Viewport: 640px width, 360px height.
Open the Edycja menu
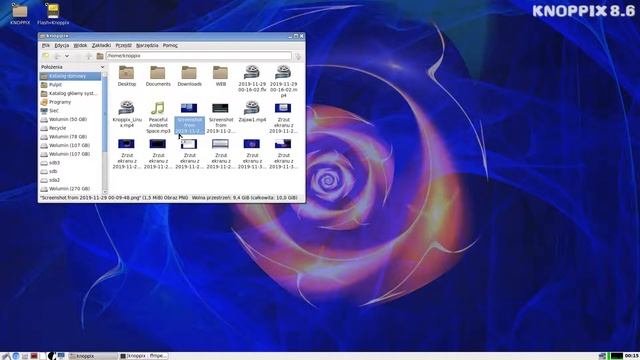pos(62,45)
